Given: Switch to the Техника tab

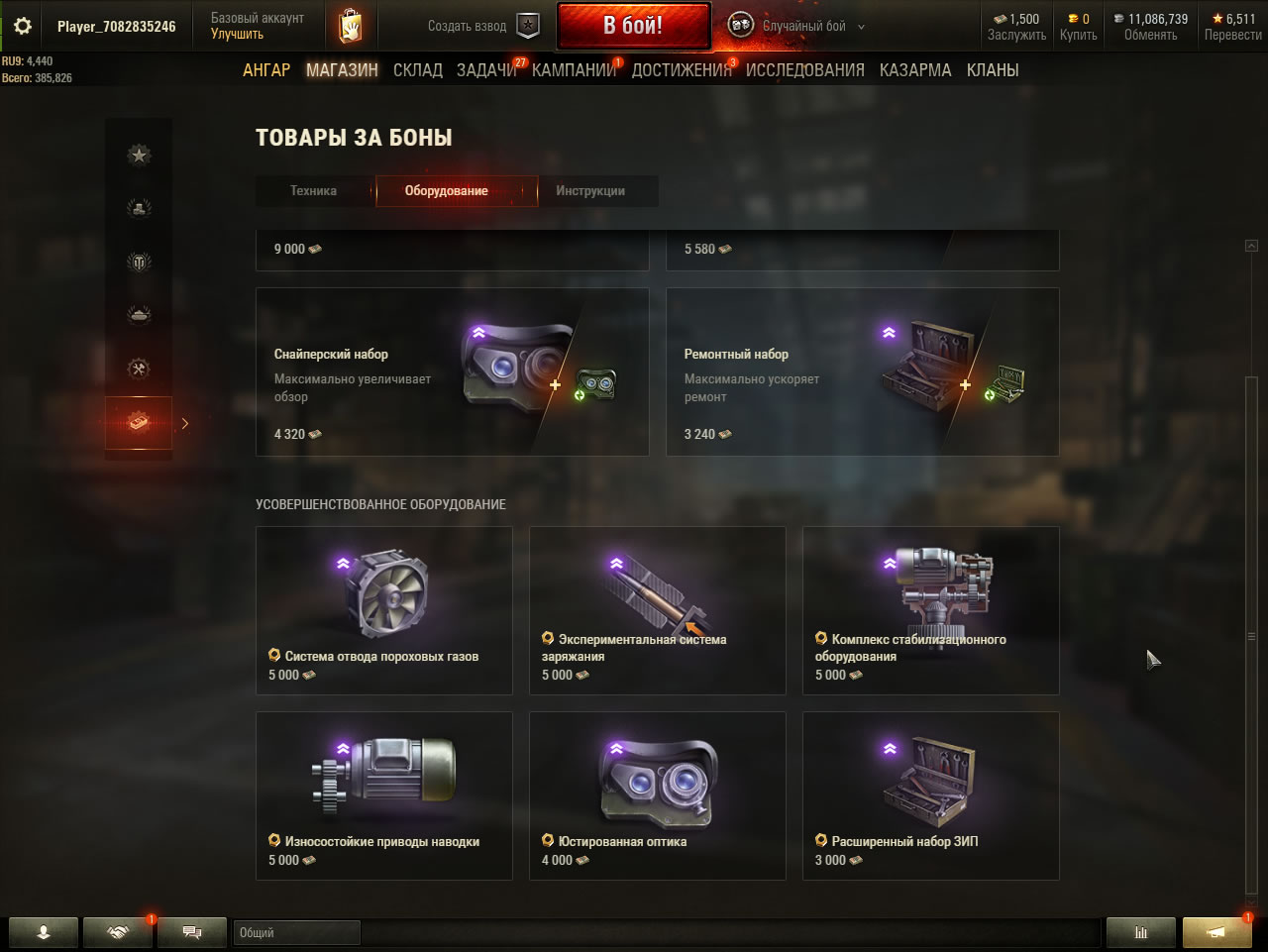Looking at the screenshot, I should [x=314, y=191].
